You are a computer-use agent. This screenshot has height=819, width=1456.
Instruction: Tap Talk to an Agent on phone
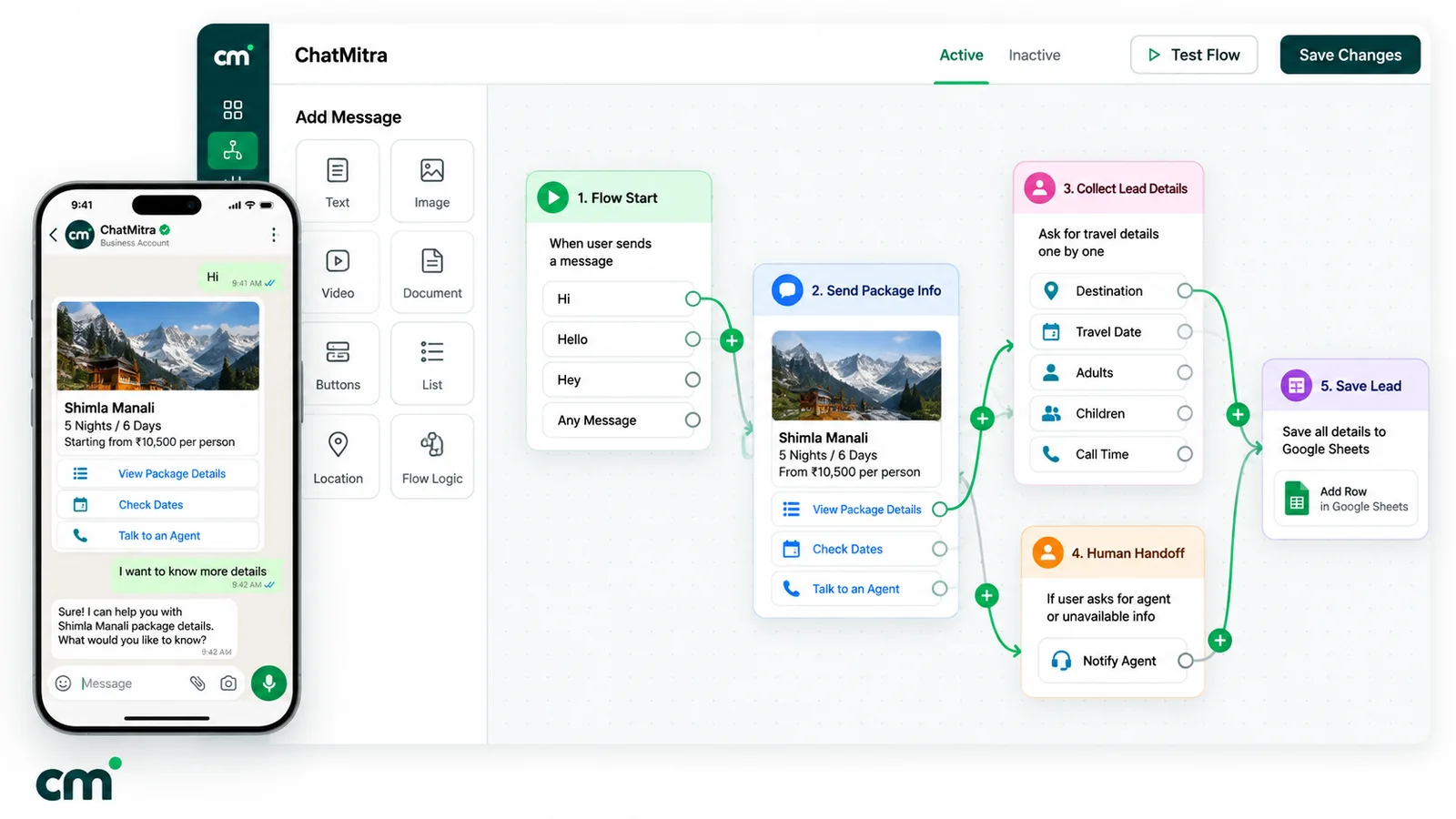coord(157,536)
